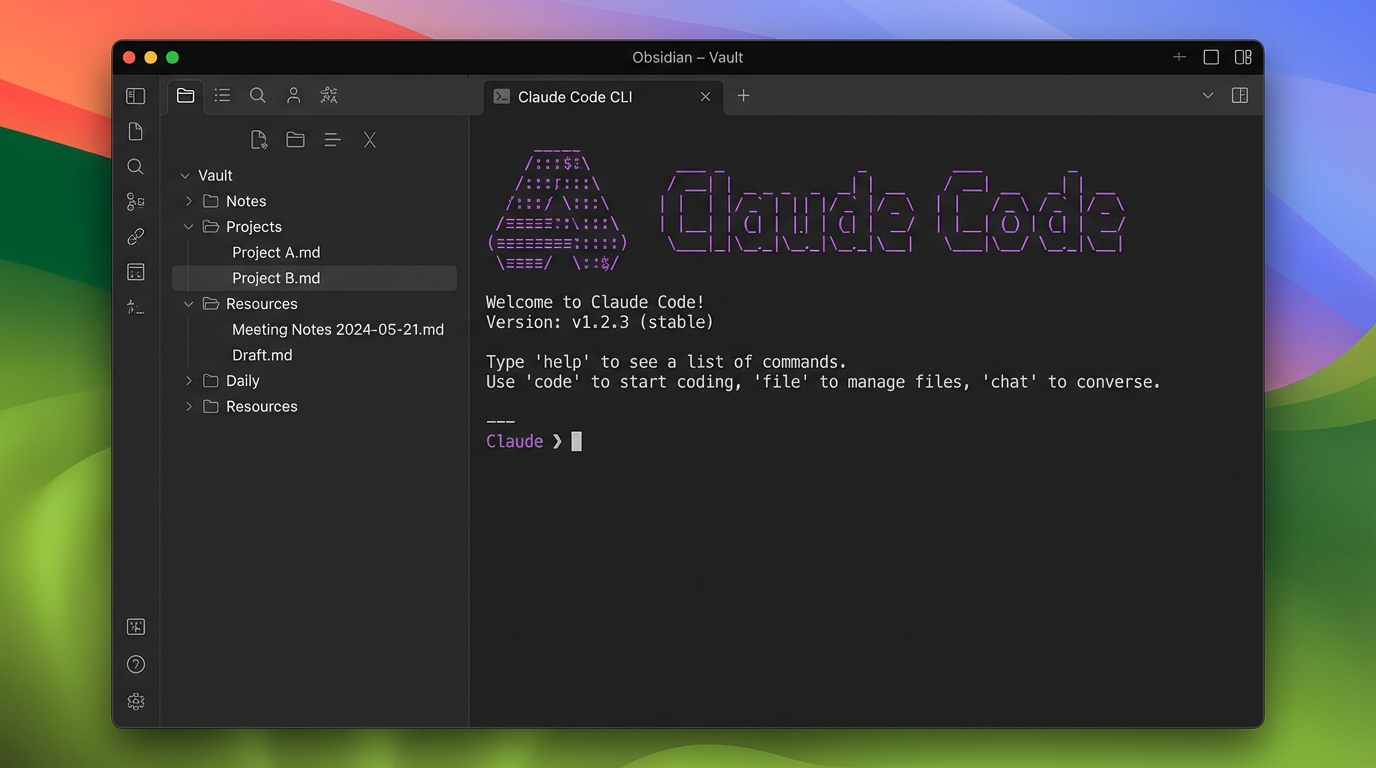This screenshot has width=1376, height=768.
Task: Close the Claude Code CLI tab
Action: [x=705, y=97]
